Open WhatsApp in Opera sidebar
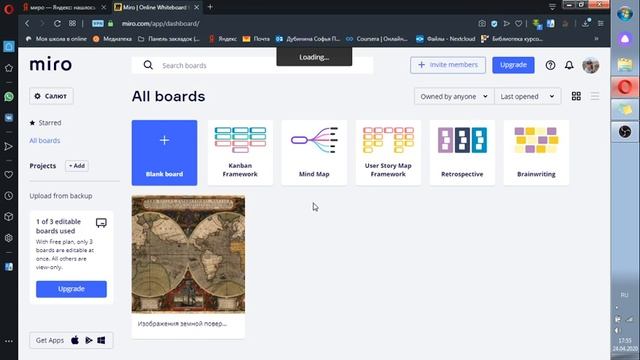 click(x=9, y=97)
